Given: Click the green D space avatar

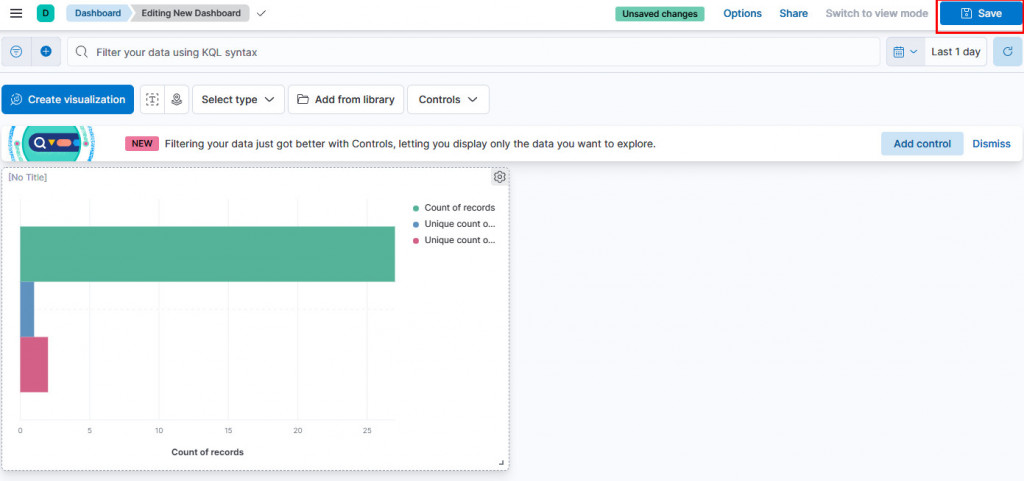Looking at the screenshot, I should [45, 13].
